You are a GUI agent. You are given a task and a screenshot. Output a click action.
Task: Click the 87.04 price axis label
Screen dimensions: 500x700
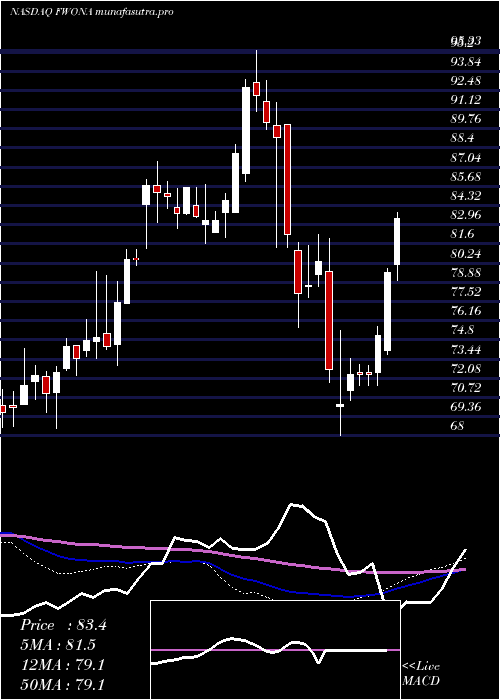click(x=466, y=158)
